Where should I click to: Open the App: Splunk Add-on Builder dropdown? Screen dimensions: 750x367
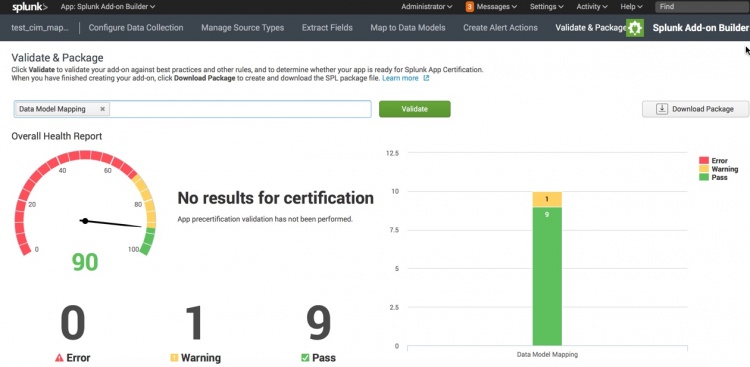(108, 7)
